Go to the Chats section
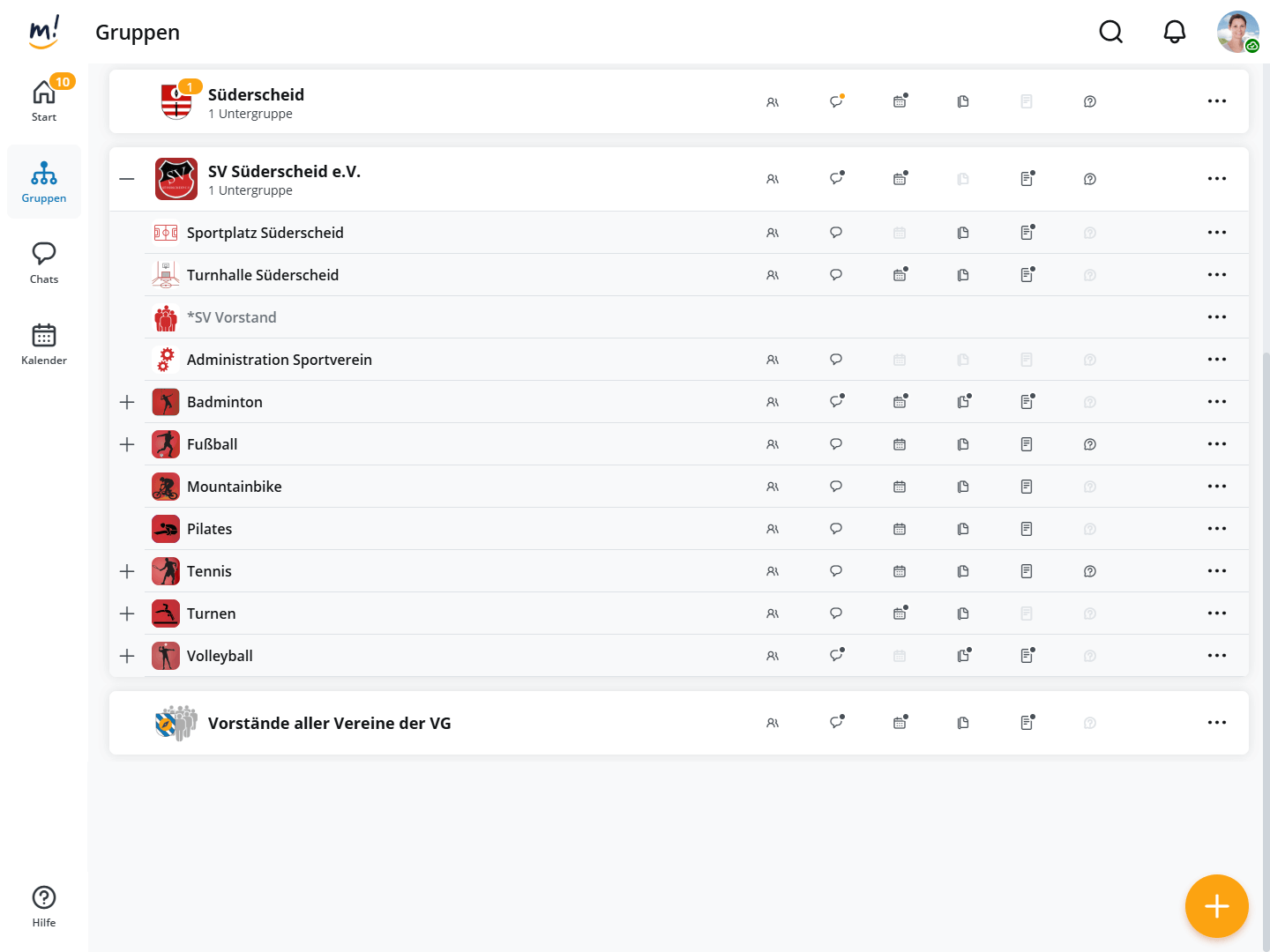The height and width of the screenshot is (952, 1270). pyautogui.click(x=44, y=263)
